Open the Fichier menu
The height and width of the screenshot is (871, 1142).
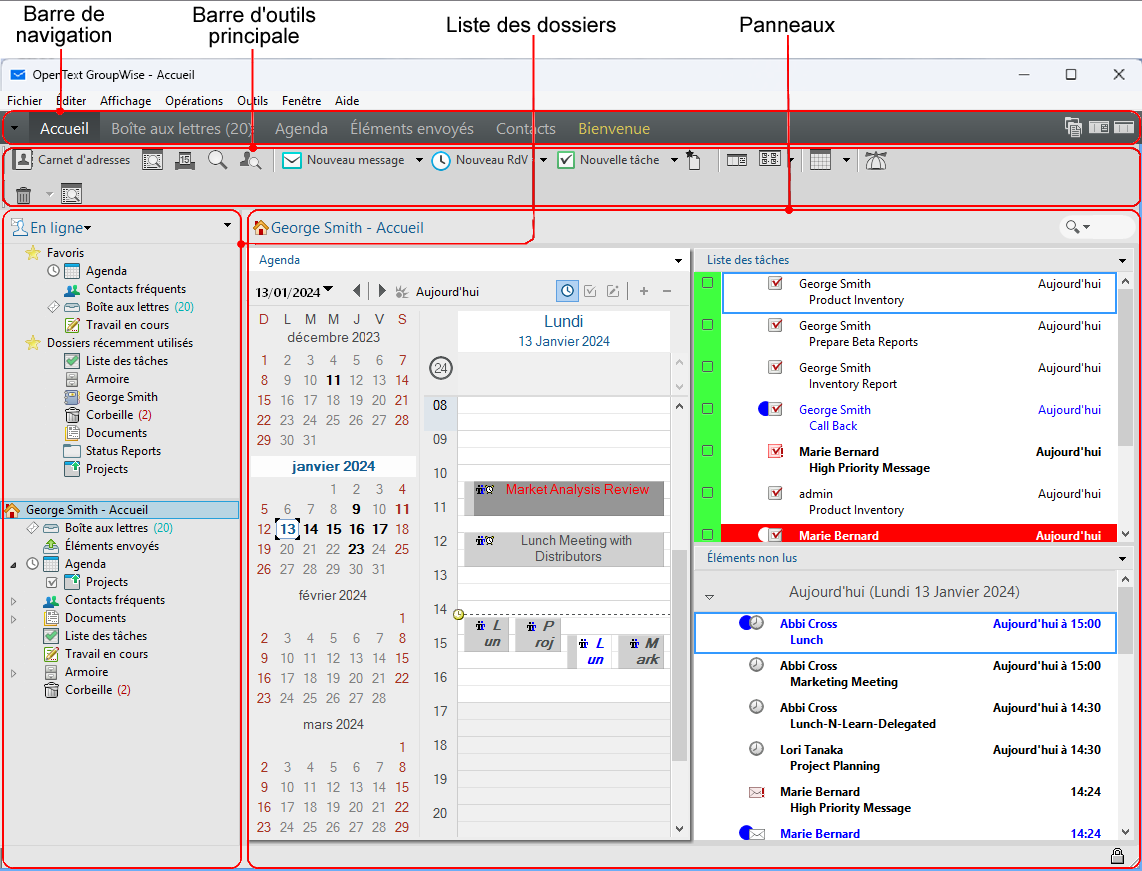click(25, 100)
